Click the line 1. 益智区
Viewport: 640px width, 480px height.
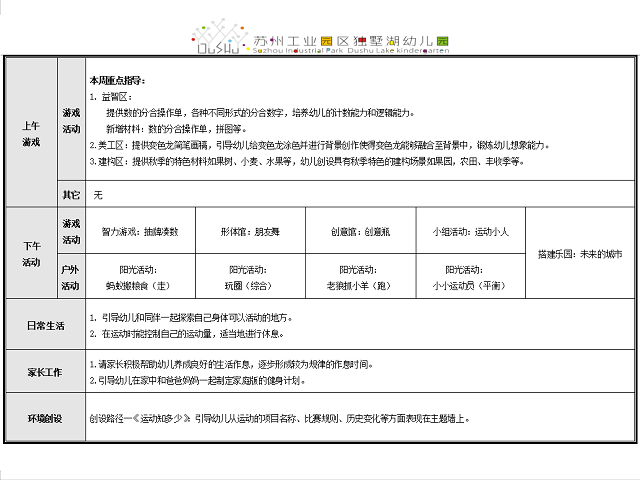click(x=111, y=97)
